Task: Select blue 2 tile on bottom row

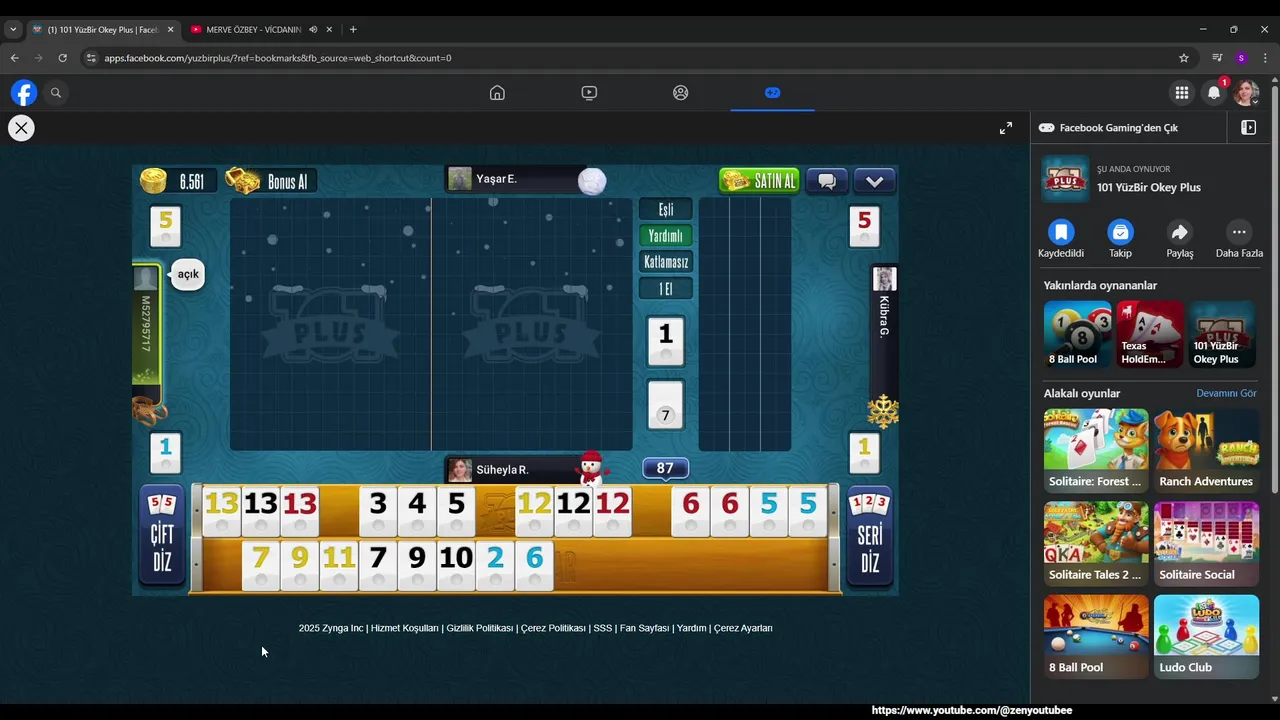Action: (495, 565)
